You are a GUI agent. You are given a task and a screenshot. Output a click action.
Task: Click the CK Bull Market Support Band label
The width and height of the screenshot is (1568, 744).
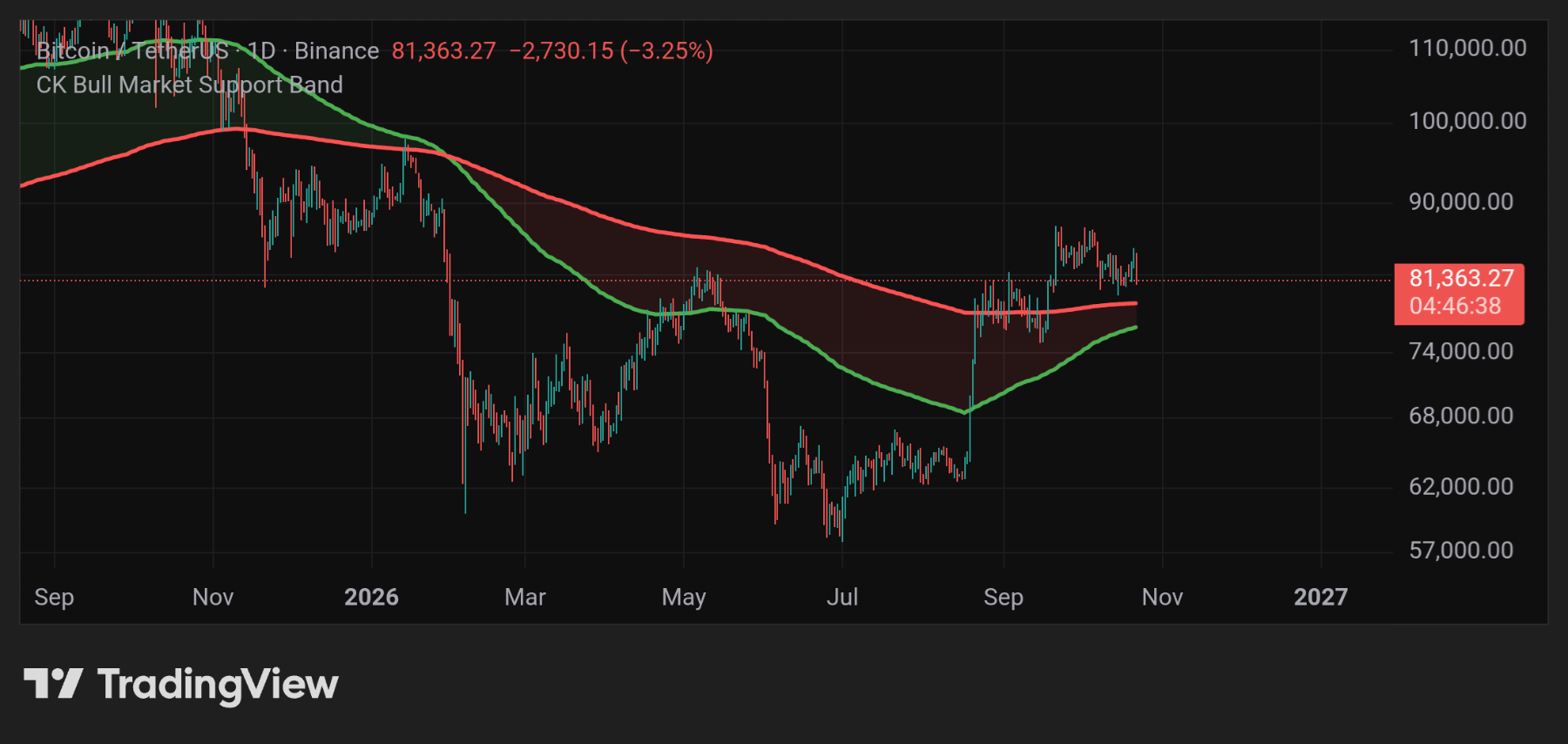(x=190, y=85)
